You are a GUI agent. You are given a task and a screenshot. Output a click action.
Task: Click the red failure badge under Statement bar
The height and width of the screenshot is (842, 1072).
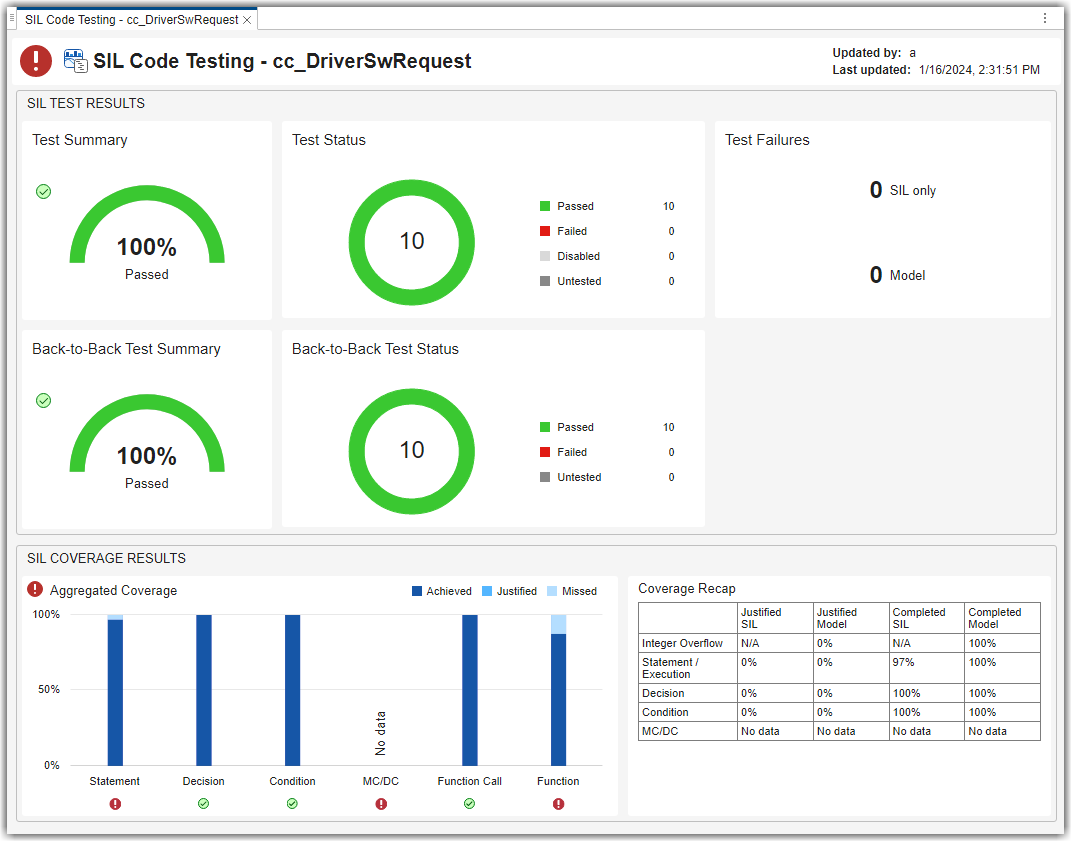pyautogui.click(x=114, y=803)
